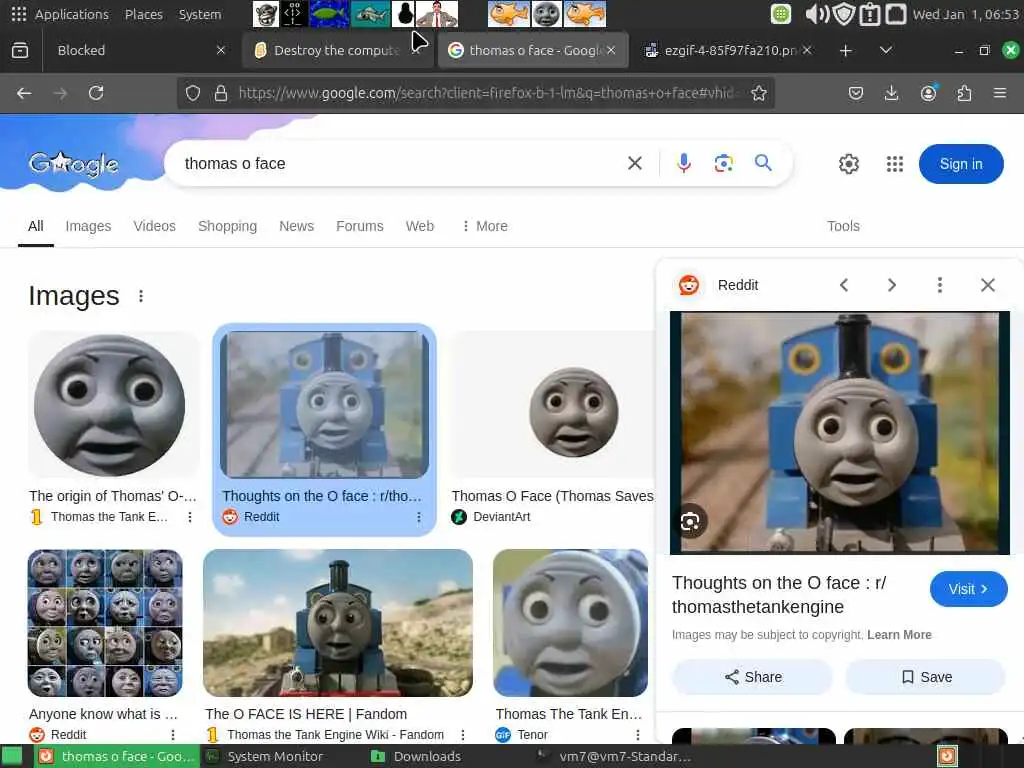Open the face collage Reddit thumbnail
The height and width of the screenshot is (768, 1024).
(105, 623)
